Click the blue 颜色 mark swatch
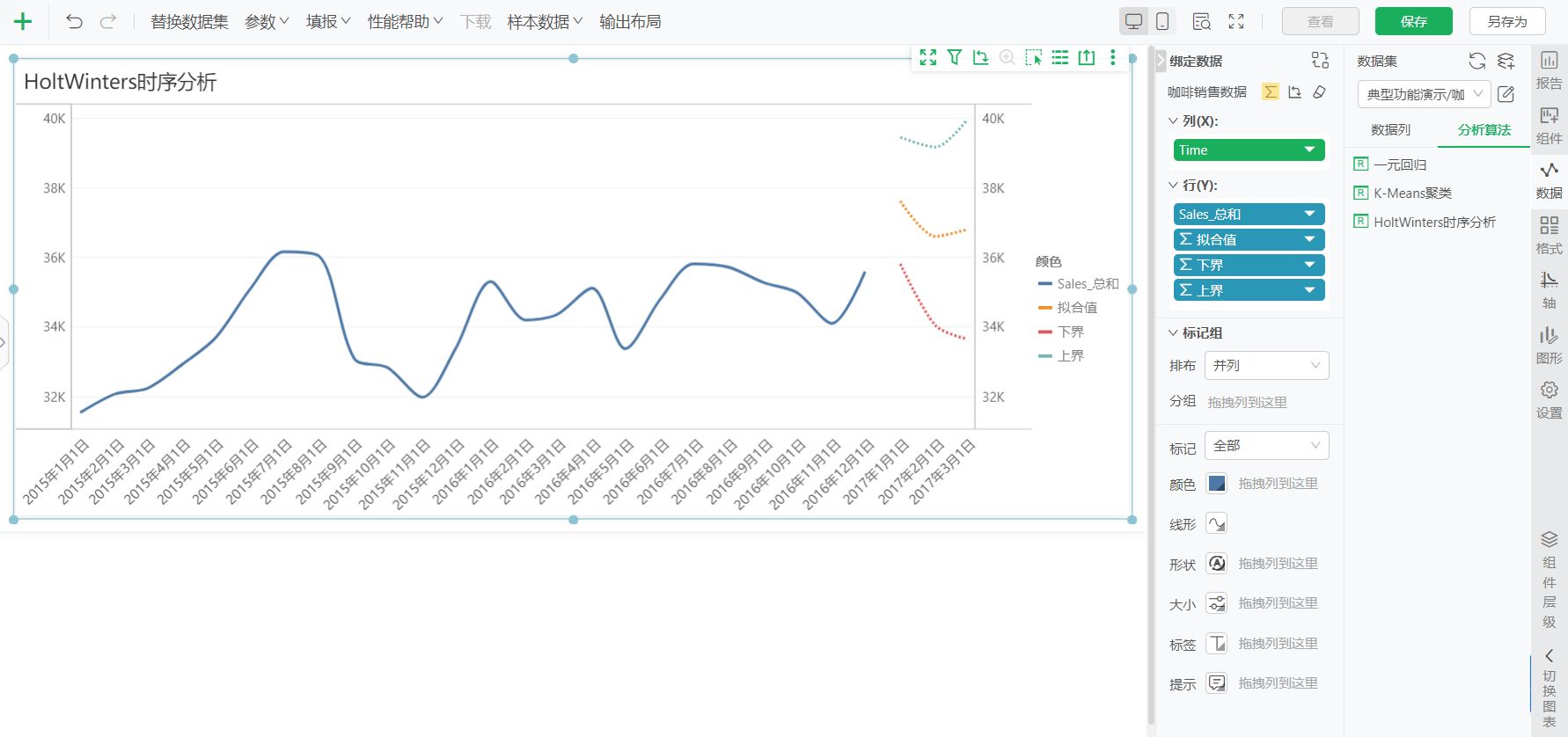 (x=1217, y=483)
